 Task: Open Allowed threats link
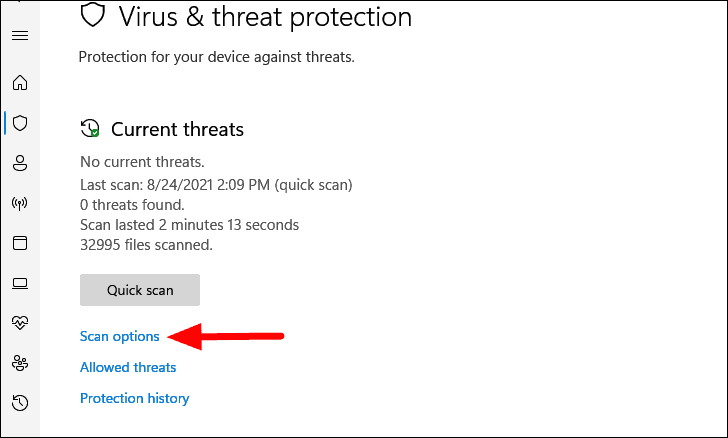tap(128, 367)
